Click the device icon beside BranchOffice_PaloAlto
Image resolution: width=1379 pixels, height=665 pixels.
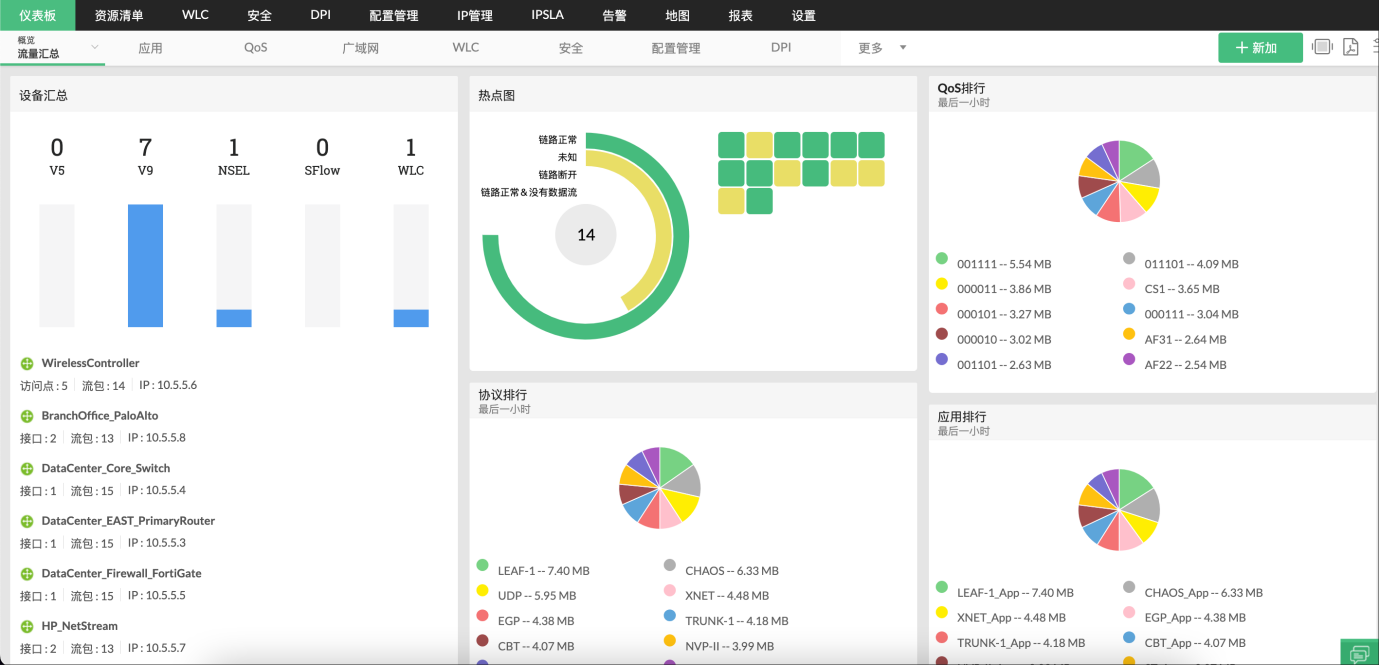(27, 416)
